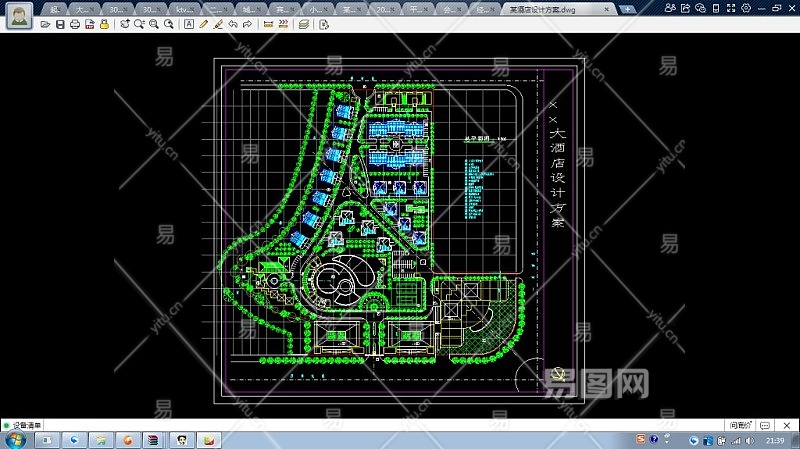Screen dimensions: 800x449
Task: Switch to the tab labeled 20
Action: coord(385,9)
